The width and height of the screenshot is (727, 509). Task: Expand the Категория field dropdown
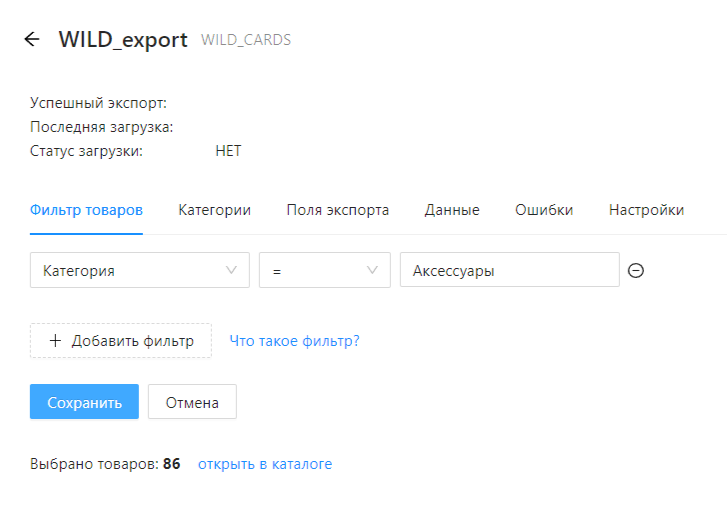pyautogui.click(x=139, y=270)
